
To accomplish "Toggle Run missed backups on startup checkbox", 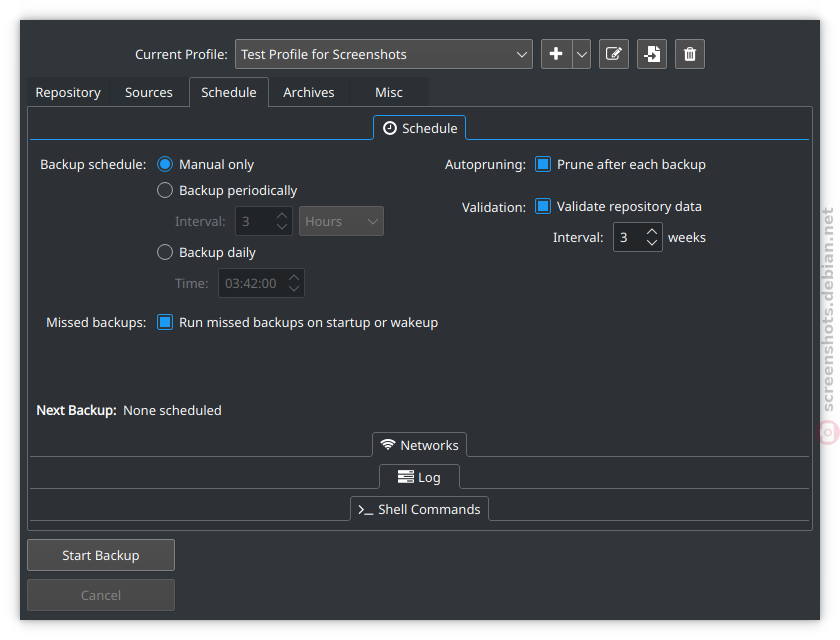I will (x=166, y=322).
